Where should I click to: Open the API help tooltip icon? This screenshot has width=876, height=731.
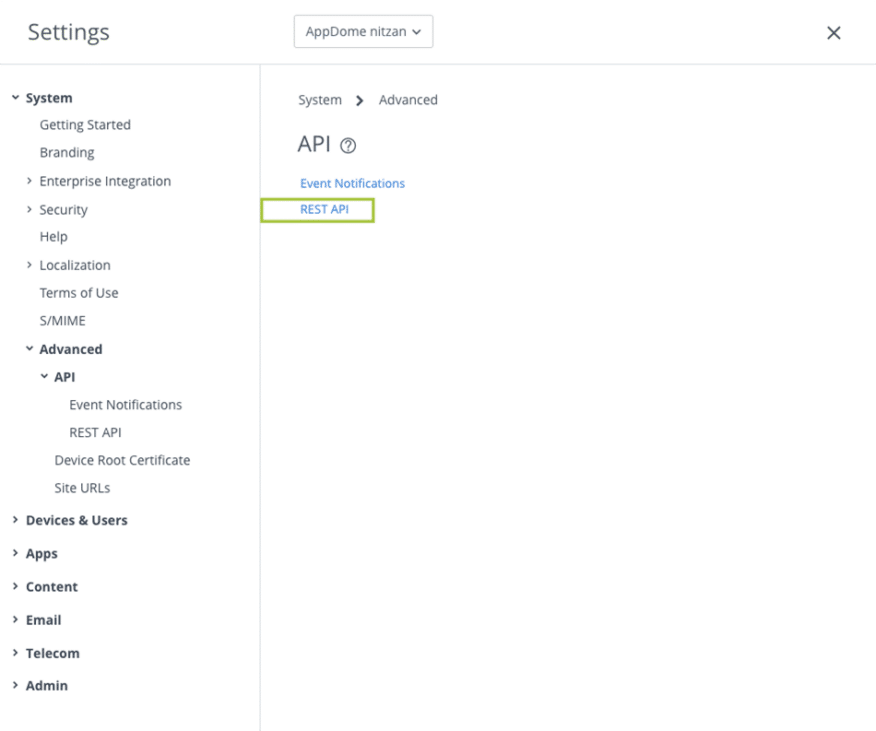[x=347, y=144]
